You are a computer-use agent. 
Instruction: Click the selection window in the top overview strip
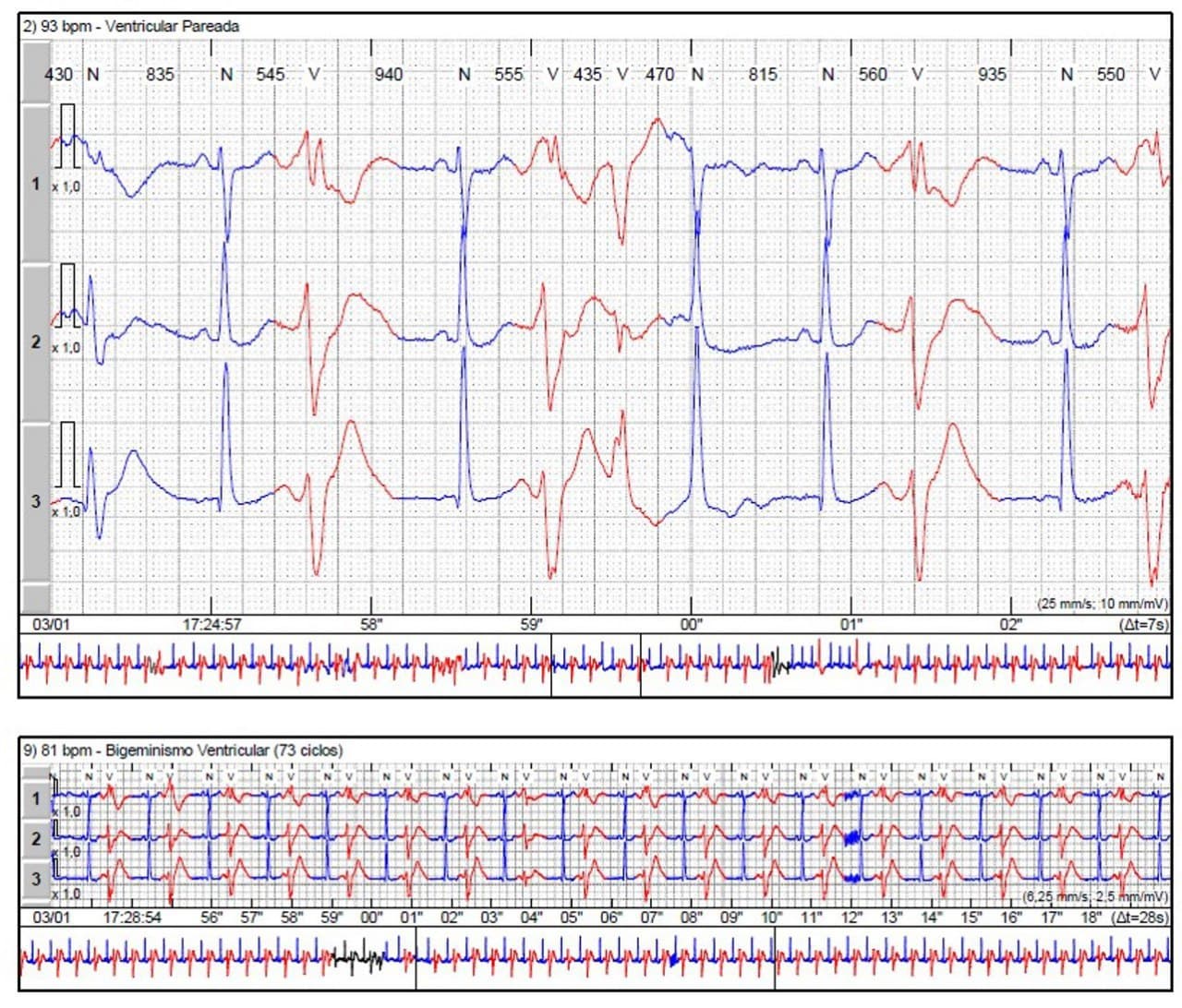(x=596, y=665)
